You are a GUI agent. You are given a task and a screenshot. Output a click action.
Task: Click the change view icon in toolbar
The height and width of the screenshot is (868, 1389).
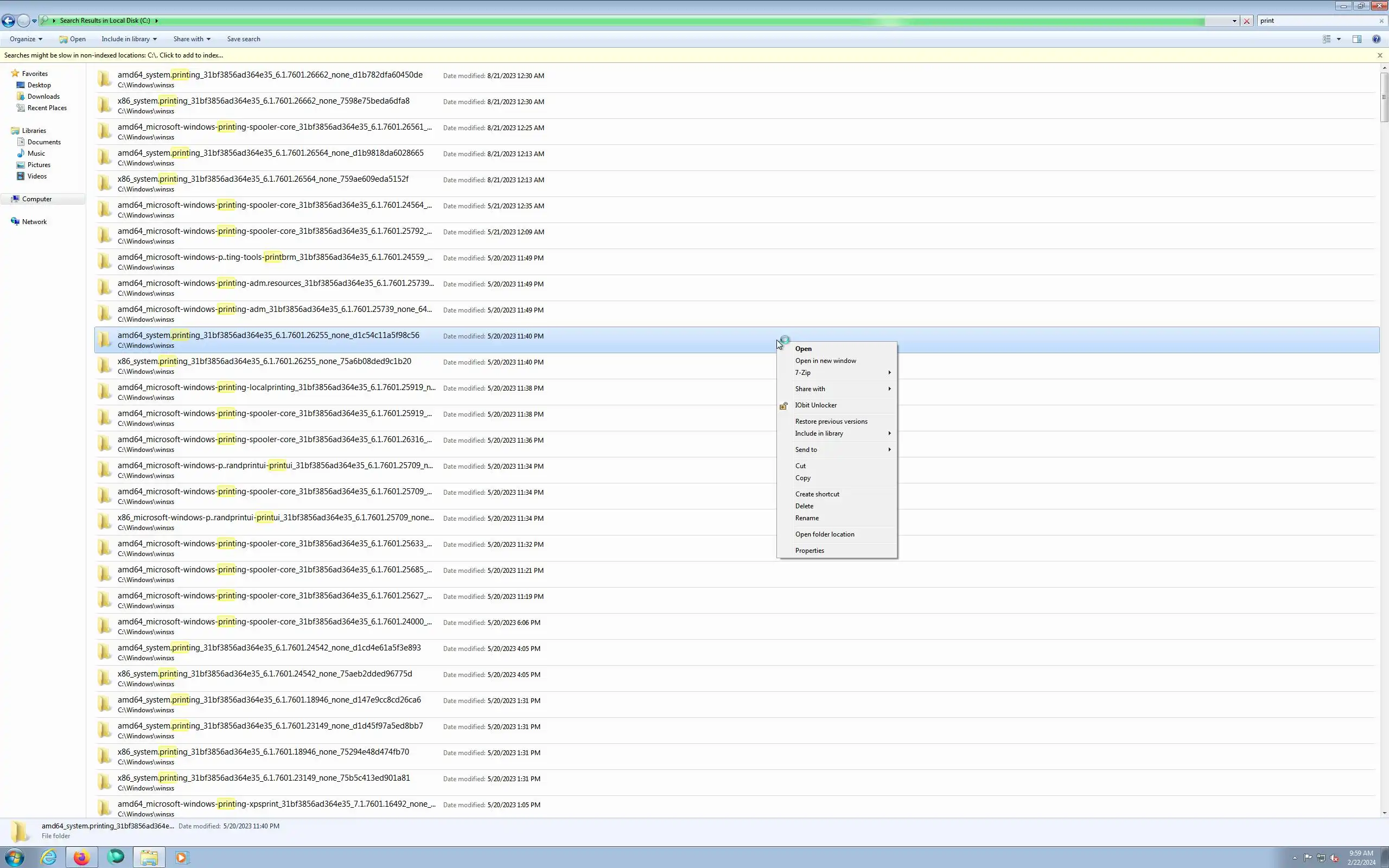click(x=1327, y=39)
